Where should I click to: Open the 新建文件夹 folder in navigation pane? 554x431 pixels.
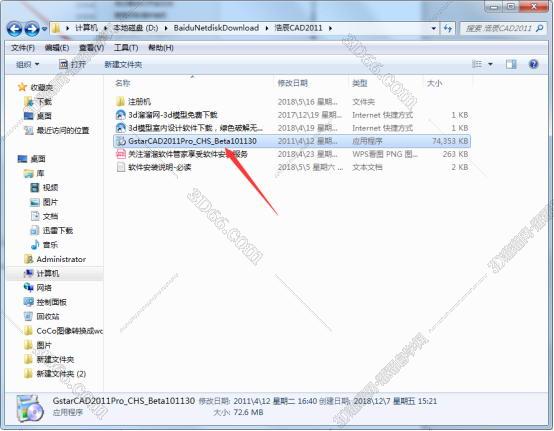55,360
